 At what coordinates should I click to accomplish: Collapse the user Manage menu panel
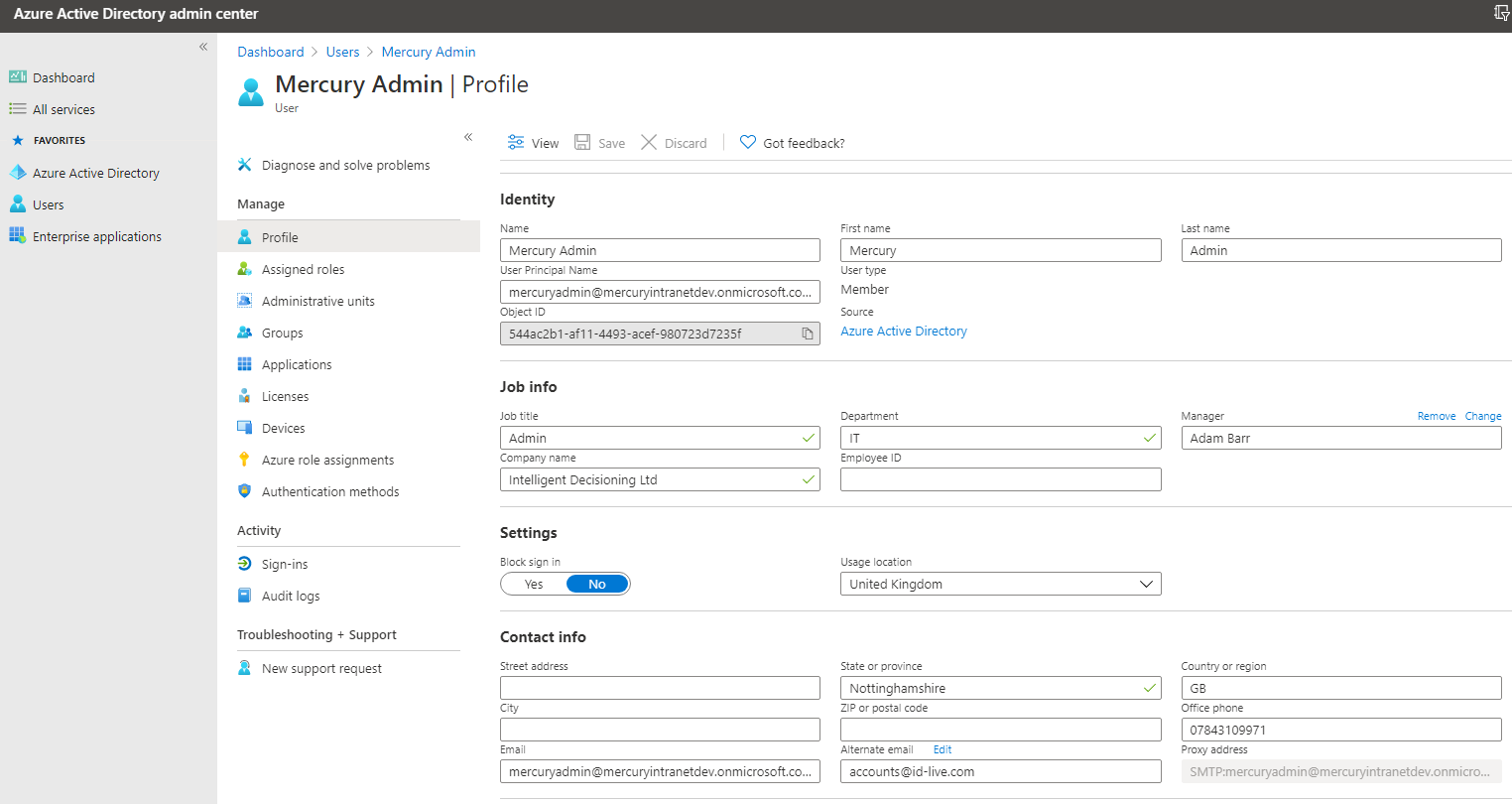(x=468, y=137)
